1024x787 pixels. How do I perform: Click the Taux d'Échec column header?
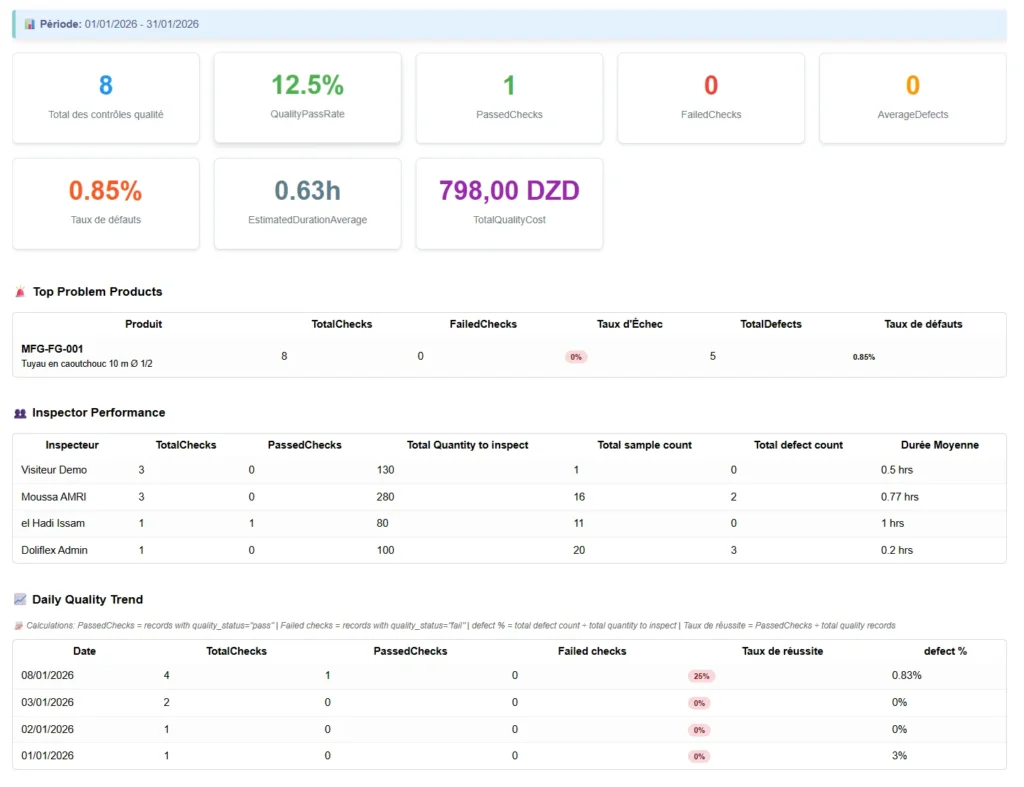(629, 324)
